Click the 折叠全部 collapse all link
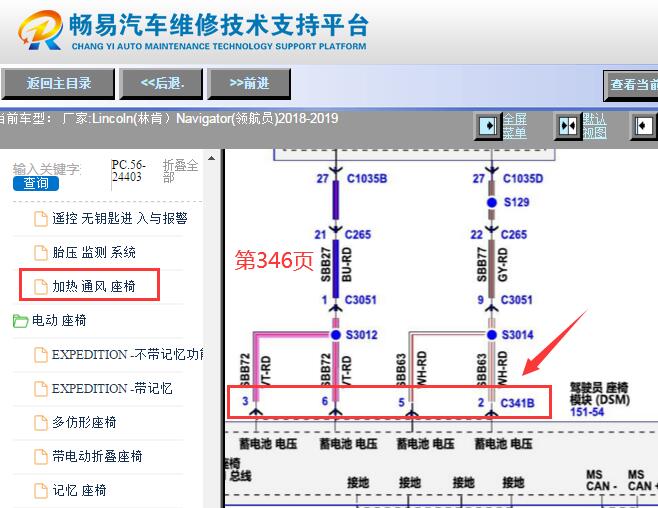 click(180, 171)
